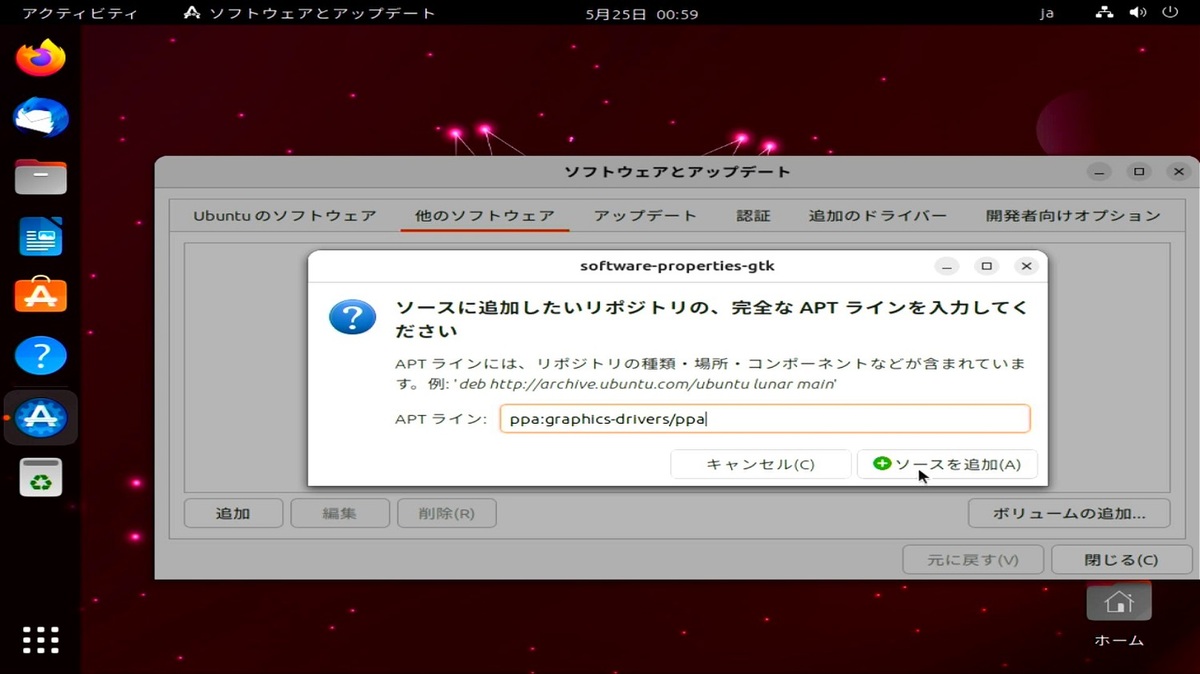Viewport: 1200px width, 674px height.
Task: Open LibreOffice Writer from the dock
Action: (x=41, y=237)
